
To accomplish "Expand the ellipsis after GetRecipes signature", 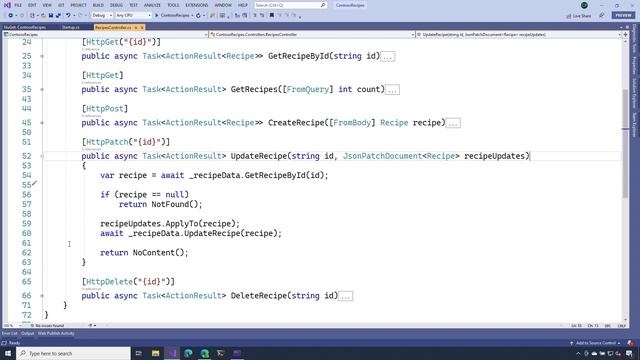I will (x=392, y=90).
